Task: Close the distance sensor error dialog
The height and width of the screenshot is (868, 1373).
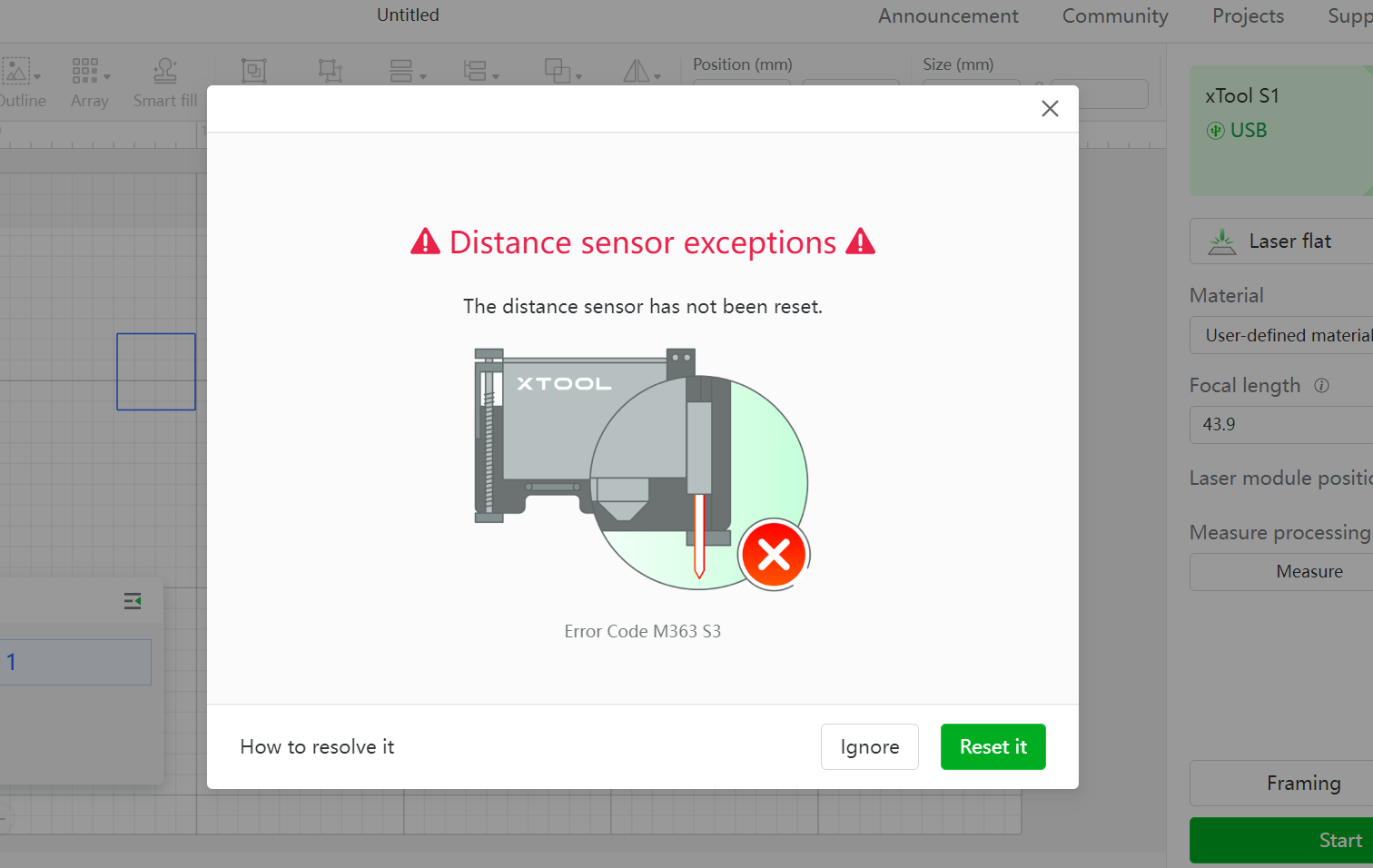Action: [x=1050, y=109]
